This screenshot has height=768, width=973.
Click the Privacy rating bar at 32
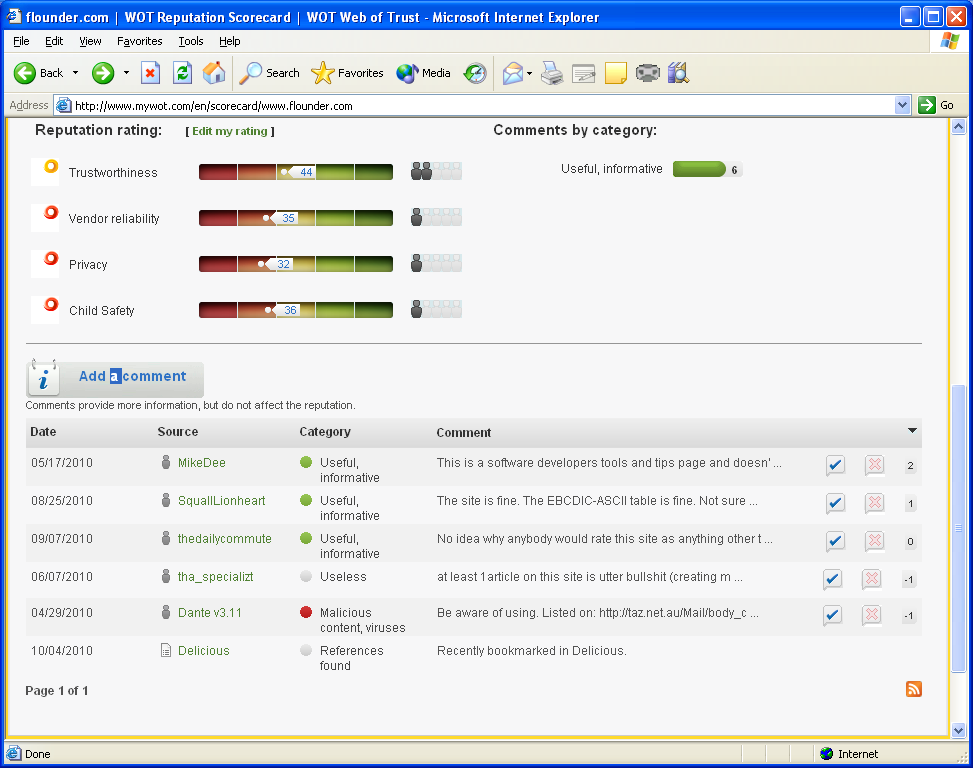[x=296, y=264]
